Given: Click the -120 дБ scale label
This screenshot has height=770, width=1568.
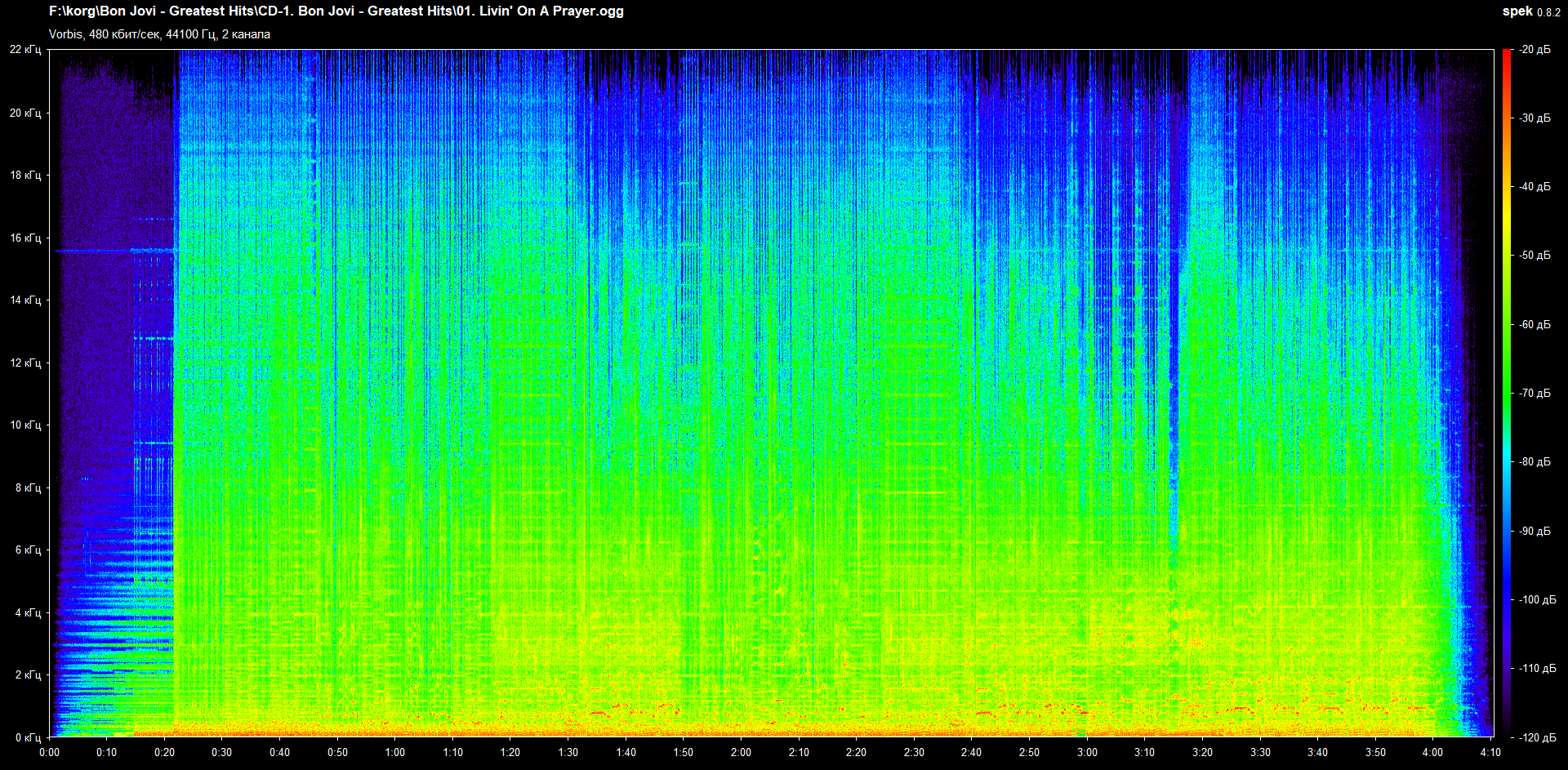Looking at the screenshot, I should click(1537, 737).
